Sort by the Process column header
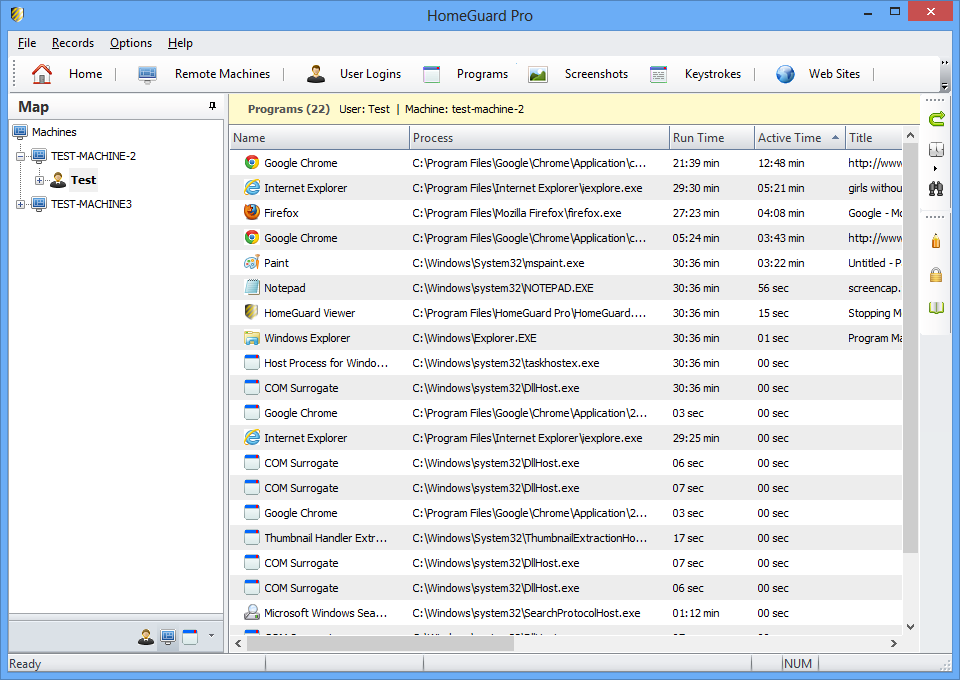 pyautogui.click(x=539, y=138)
